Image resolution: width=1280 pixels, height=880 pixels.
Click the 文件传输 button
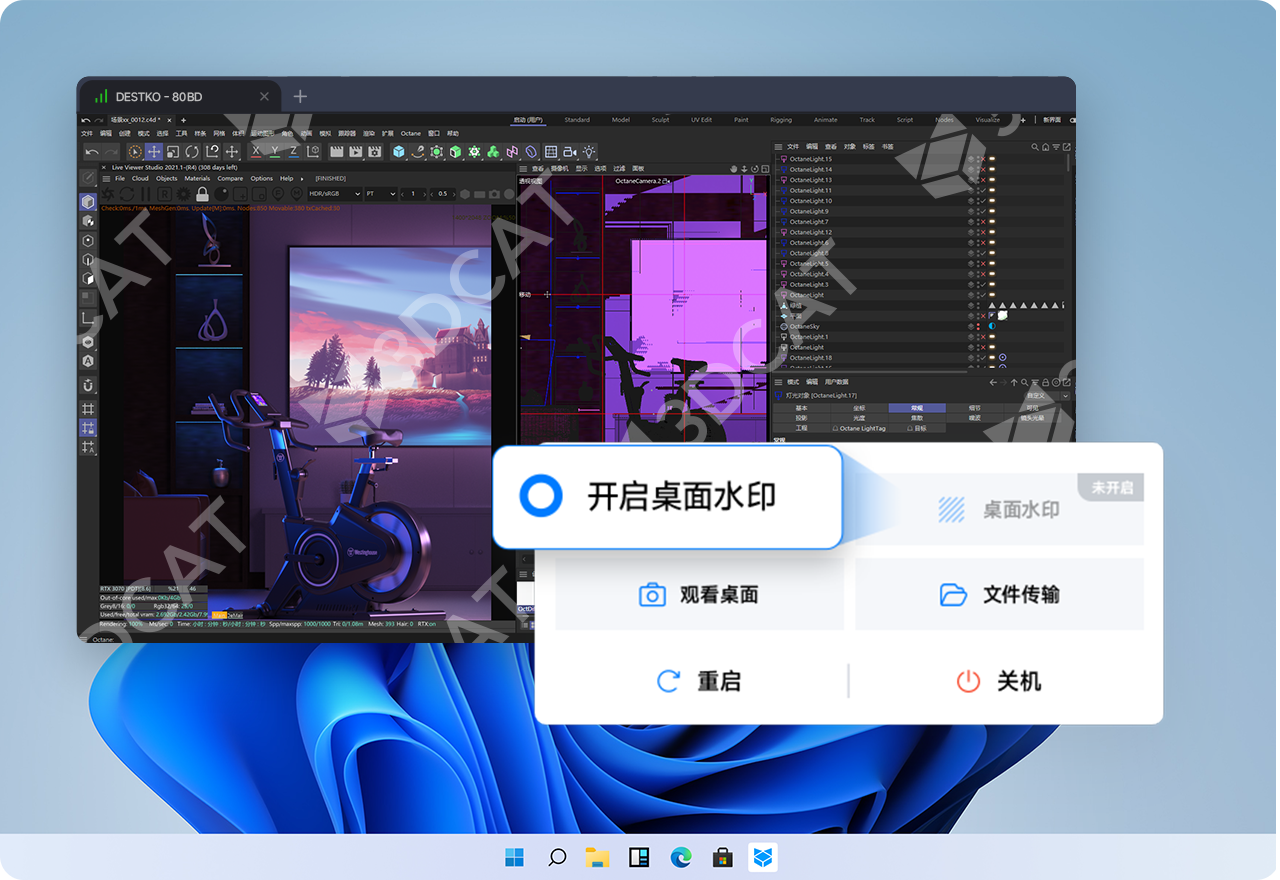tap(999, 594)
